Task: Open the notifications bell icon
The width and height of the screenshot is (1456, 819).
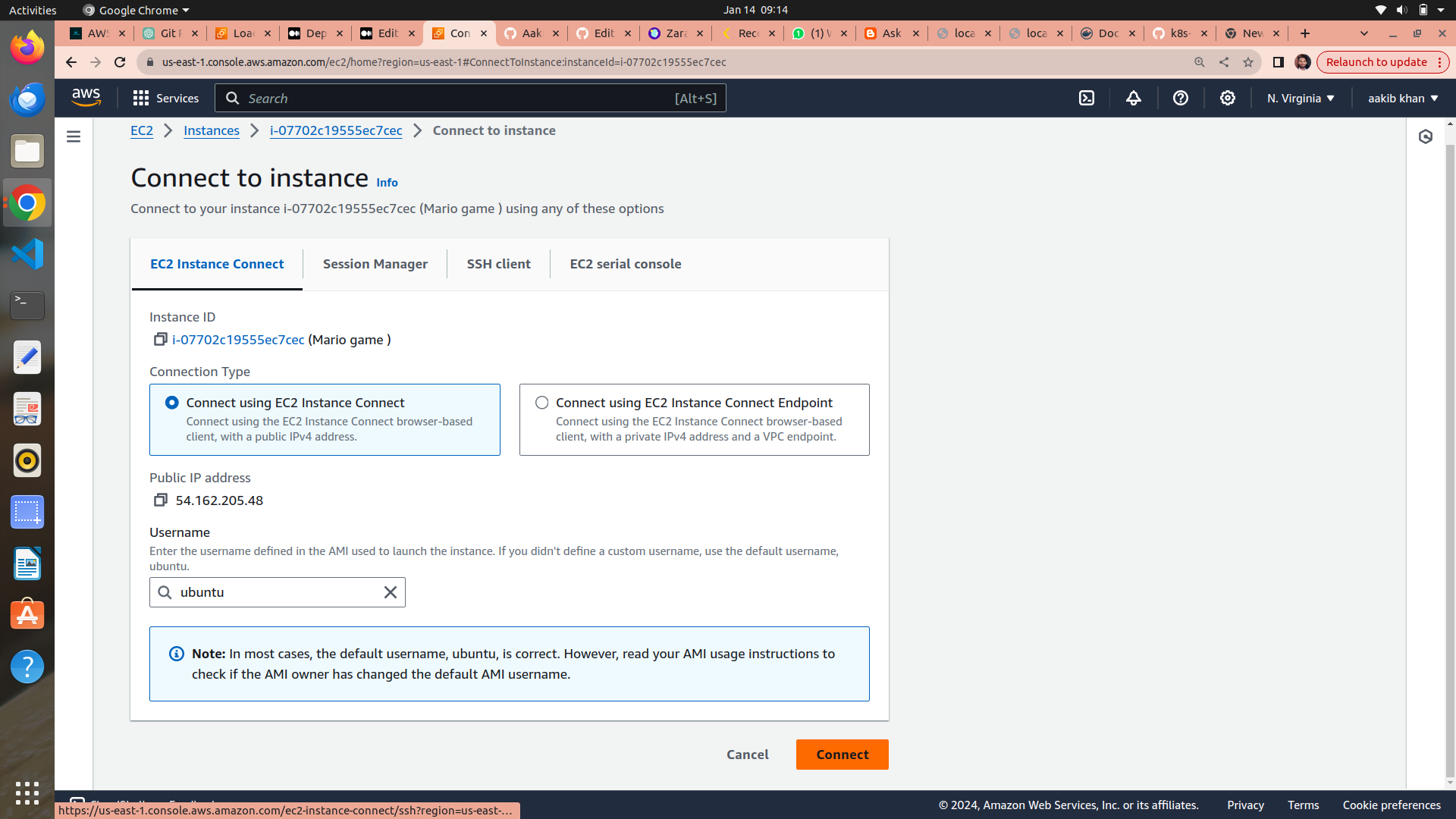Action: pos(1134,98)
